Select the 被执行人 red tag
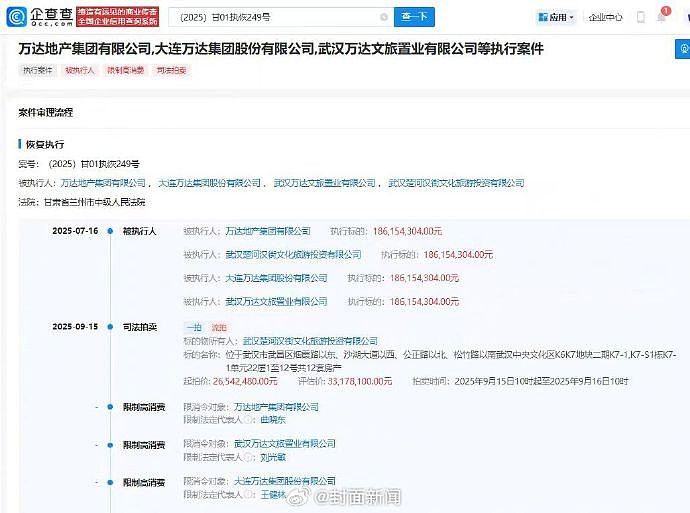The image size is (690, 513). (x=80, y=70)
